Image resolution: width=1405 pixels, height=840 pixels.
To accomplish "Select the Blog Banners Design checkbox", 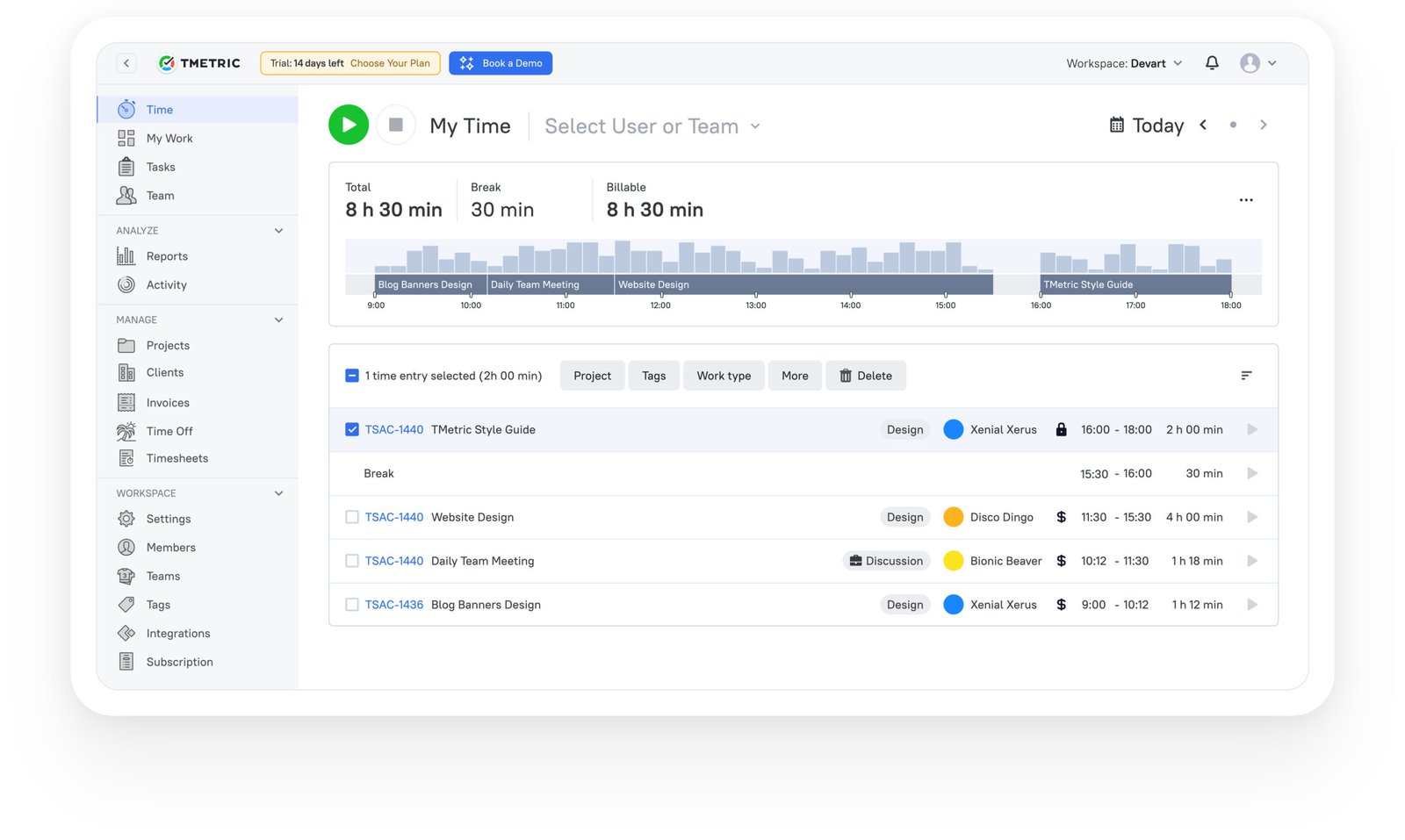I will coord(352,604).
